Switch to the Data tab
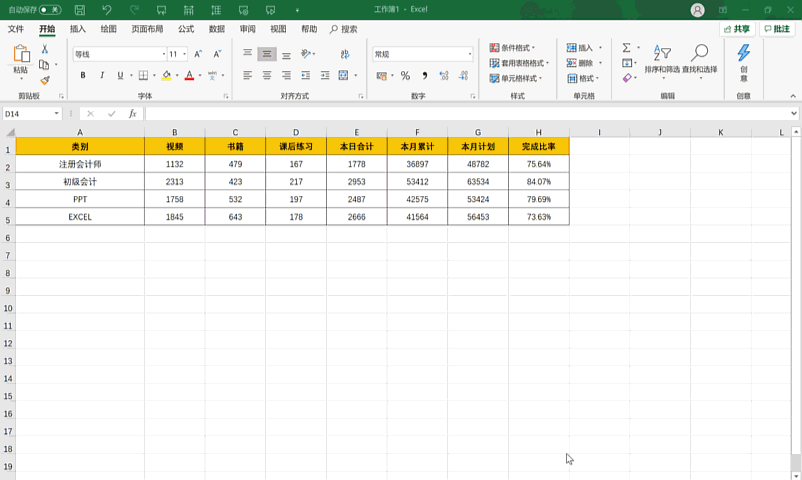Screen dimensions: 802x480 click(x=217, y=29)
